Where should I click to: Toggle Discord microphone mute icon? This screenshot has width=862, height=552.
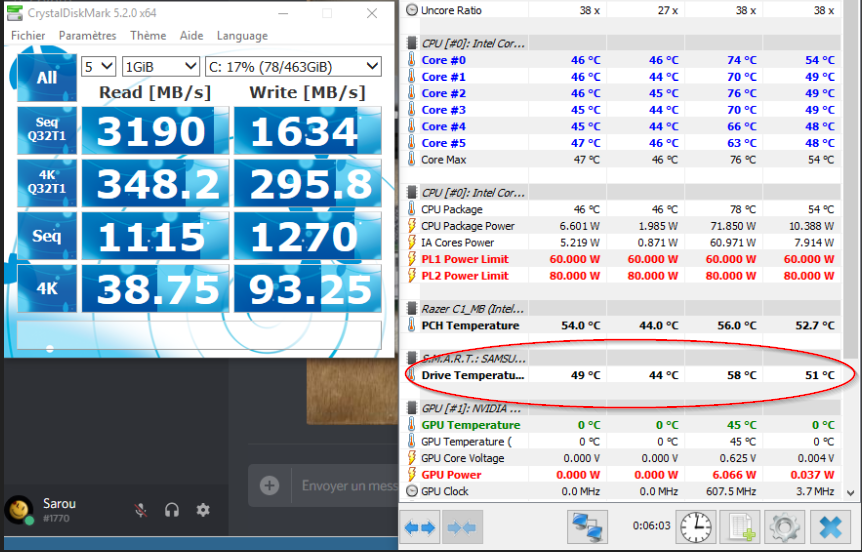141,510
